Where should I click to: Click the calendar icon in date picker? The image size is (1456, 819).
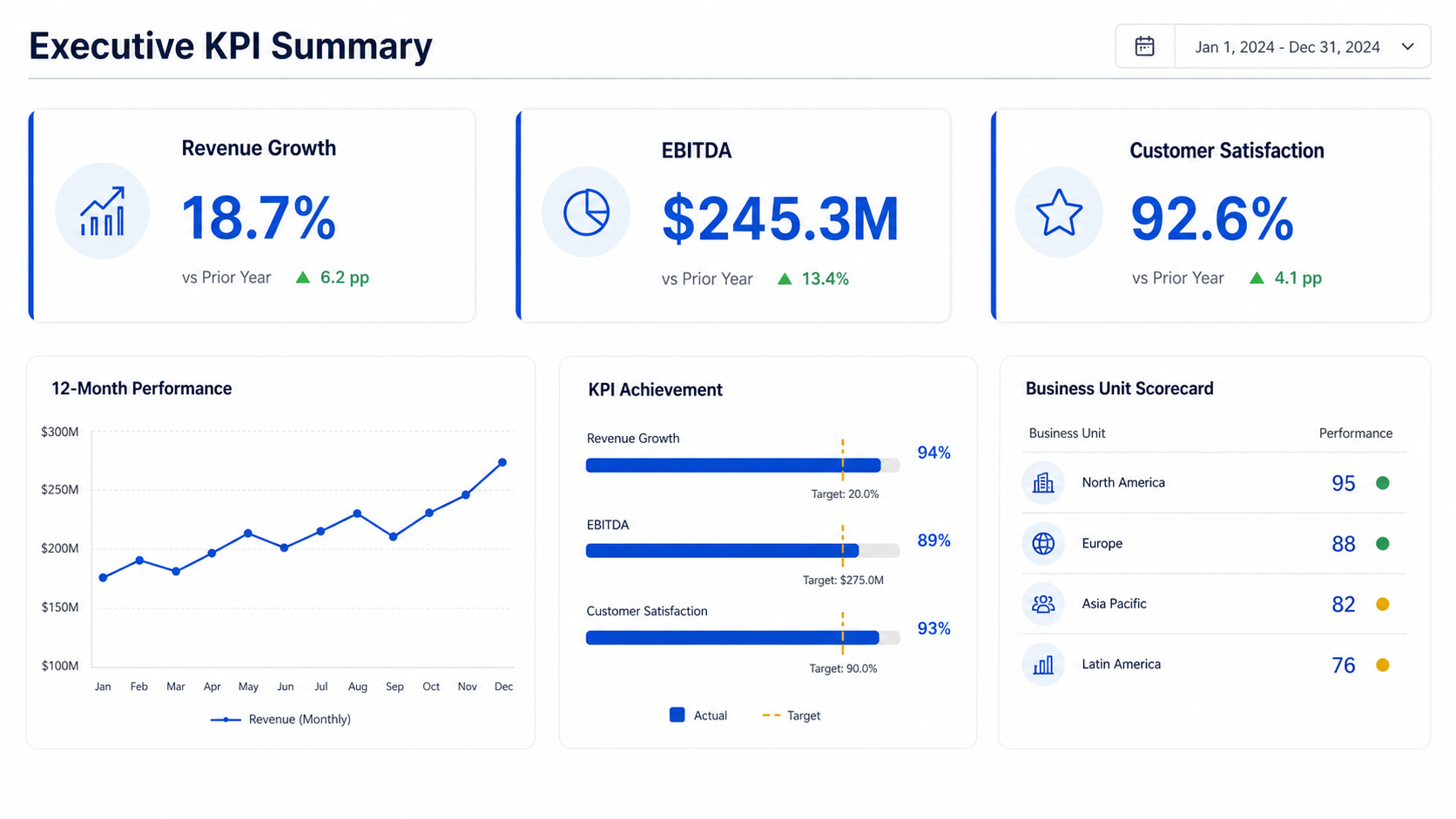(x=1144, y=46)
